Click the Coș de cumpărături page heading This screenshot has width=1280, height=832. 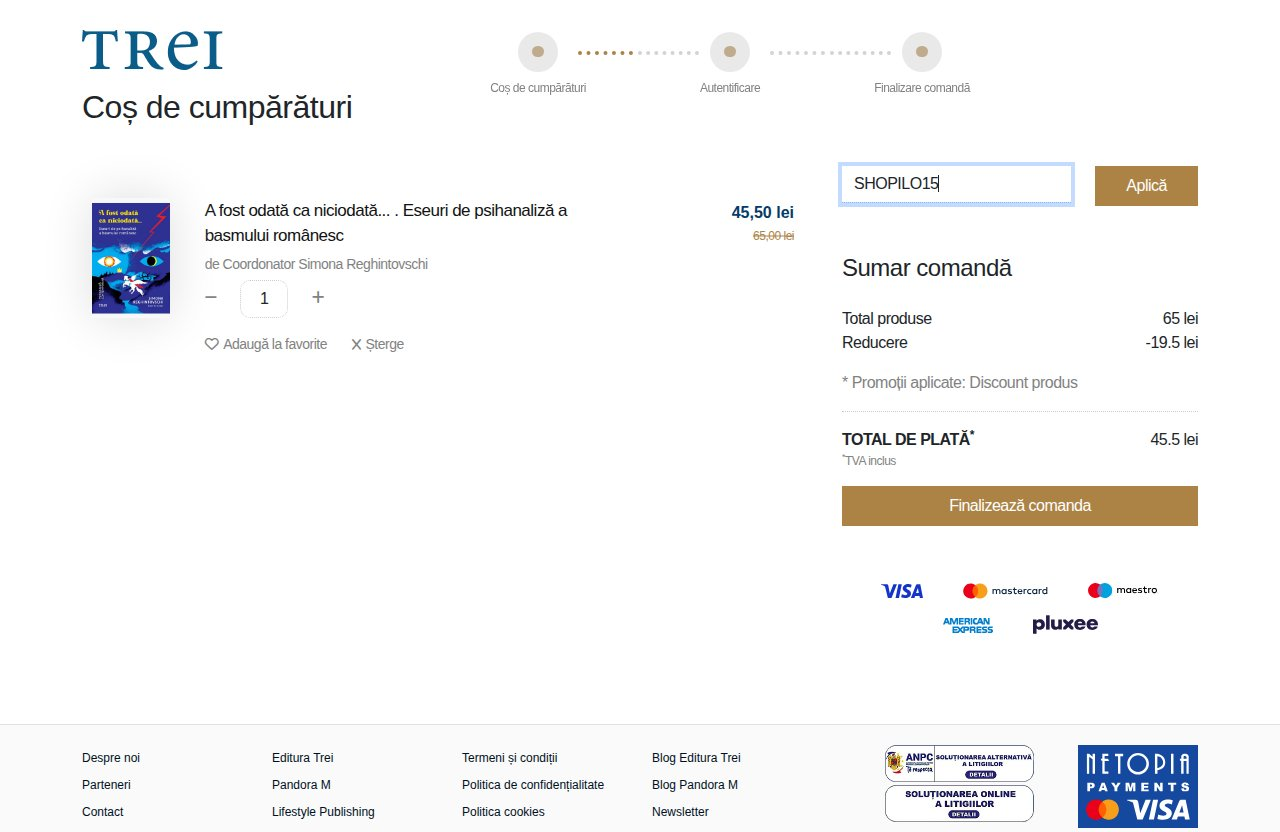click(217, 108)
